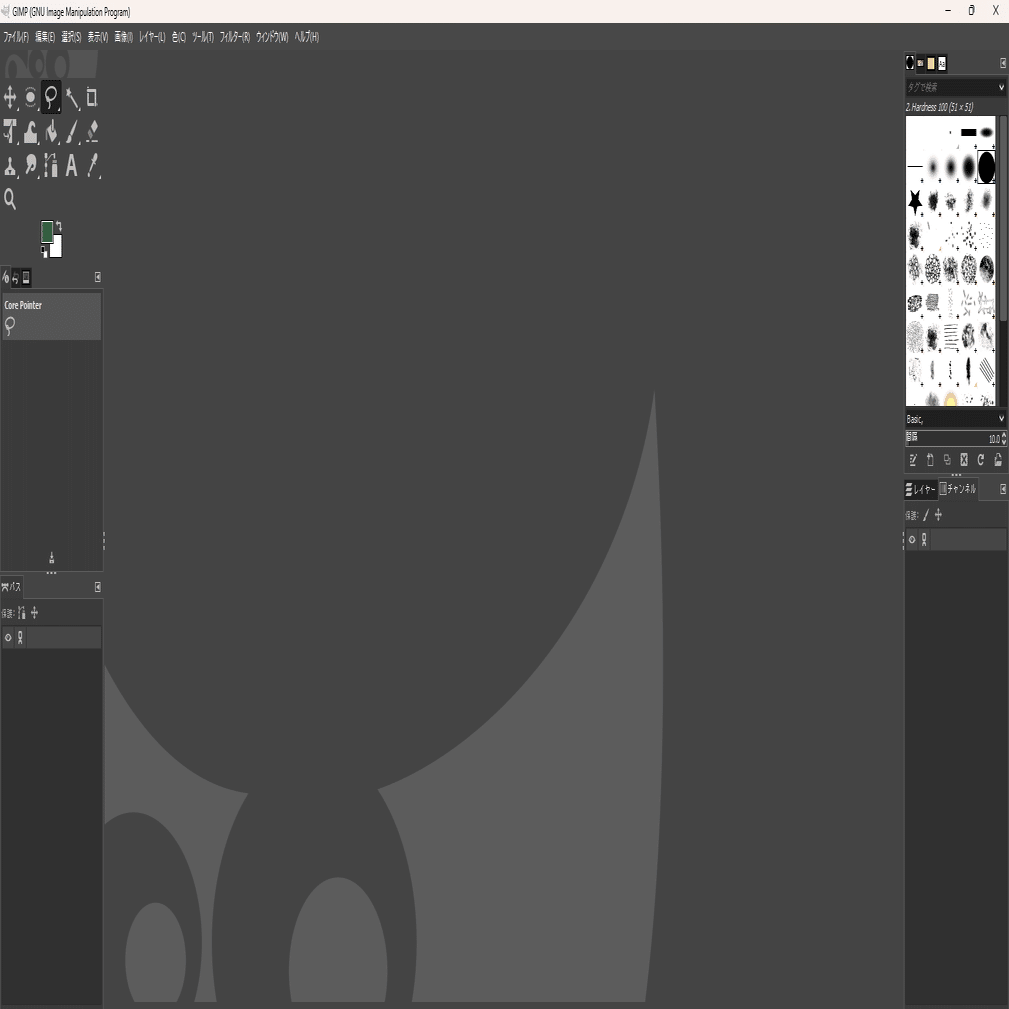Select the Fuzzy Select magic wand tool
1009x1009 pixels.
pos(72,98)
